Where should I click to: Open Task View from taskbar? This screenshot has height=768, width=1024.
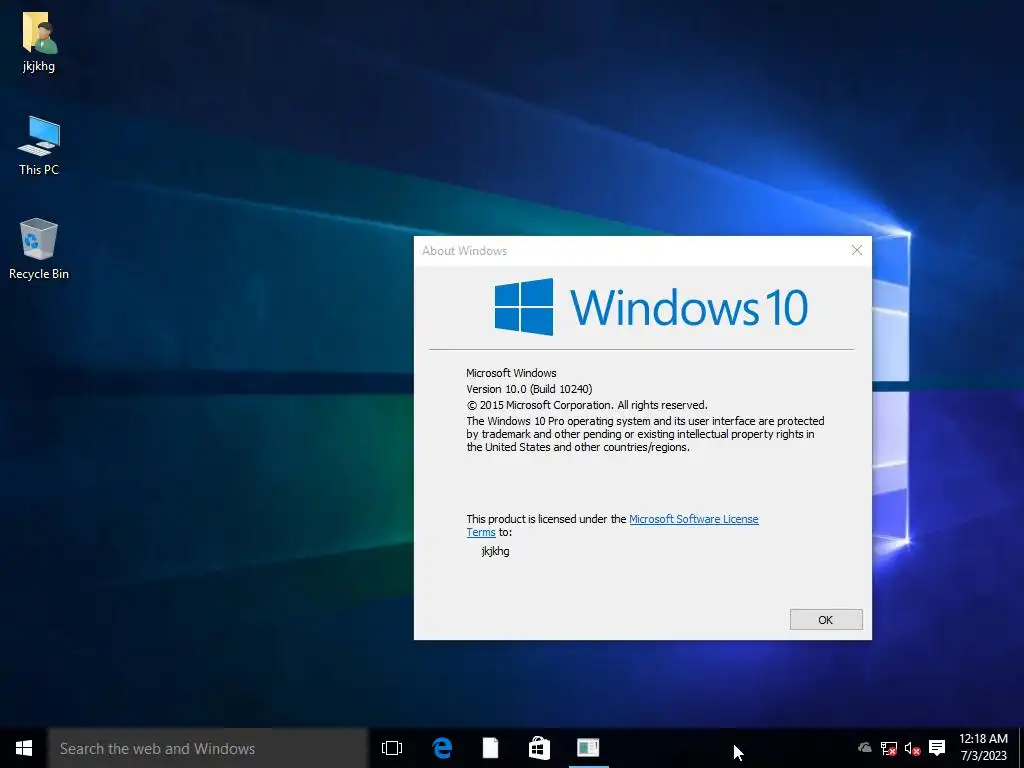(x=392, y=748)
